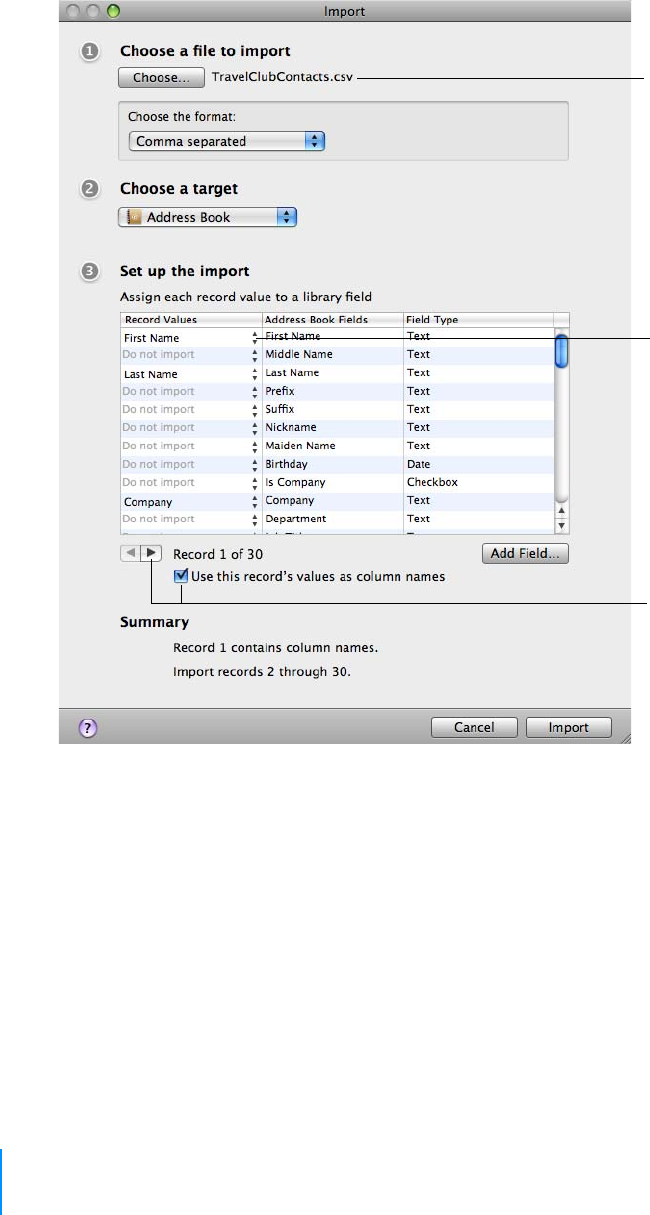Click the 'Checkbox' field type cell

coord(478,482)
